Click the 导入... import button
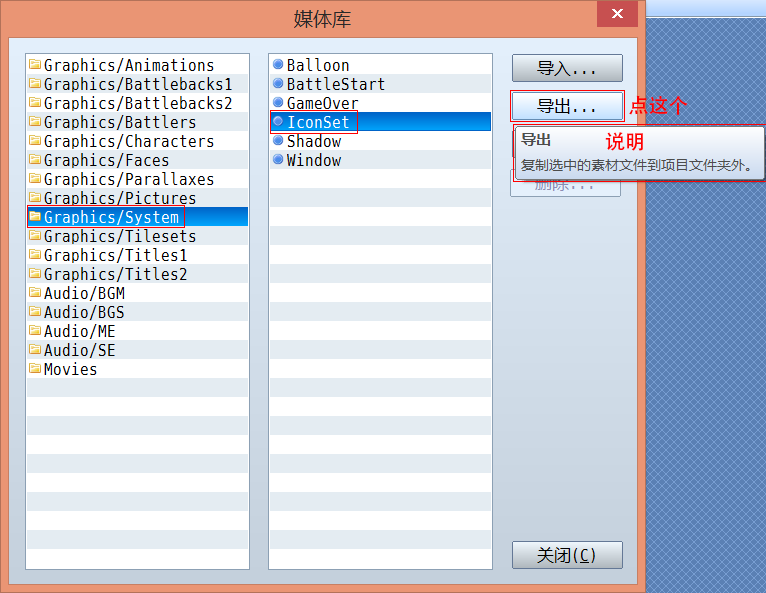Screen dimensions: 766x593 pos(567,68)
